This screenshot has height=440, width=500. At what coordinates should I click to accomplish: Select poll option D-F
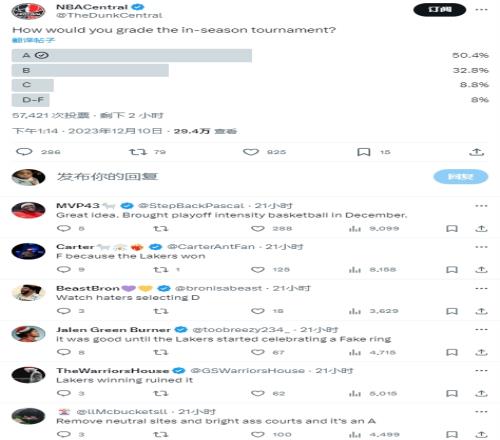(31, 100)
